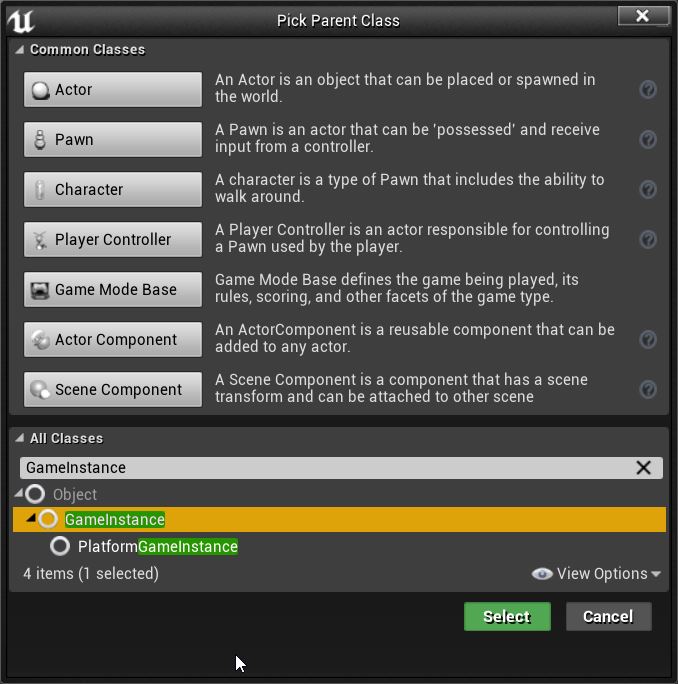Screen dimensions: 678x684
Task: Click help icon for Actor Component
Action: [648, 340]
